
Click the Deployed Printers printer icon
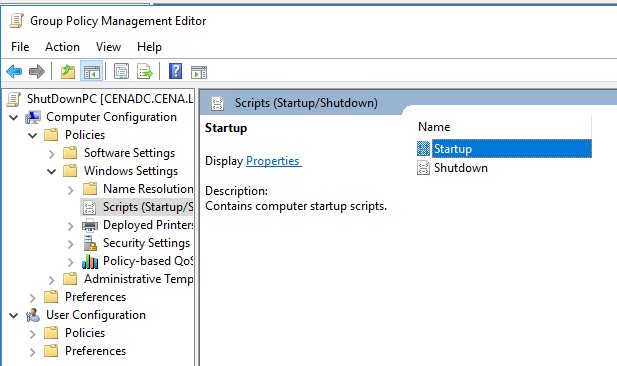90,225
